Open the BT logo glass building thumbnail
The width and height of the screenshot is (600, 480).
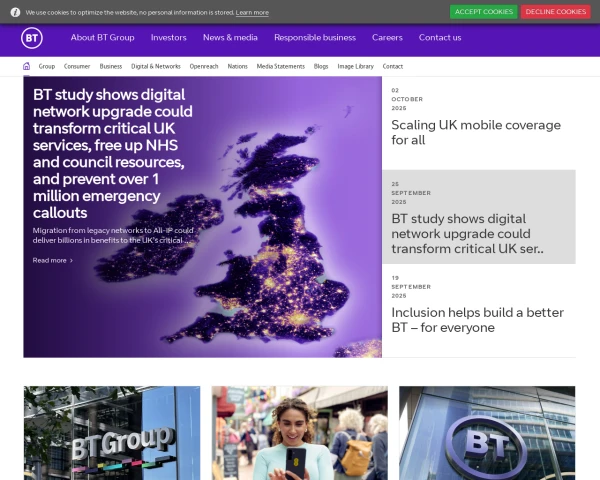487,433
